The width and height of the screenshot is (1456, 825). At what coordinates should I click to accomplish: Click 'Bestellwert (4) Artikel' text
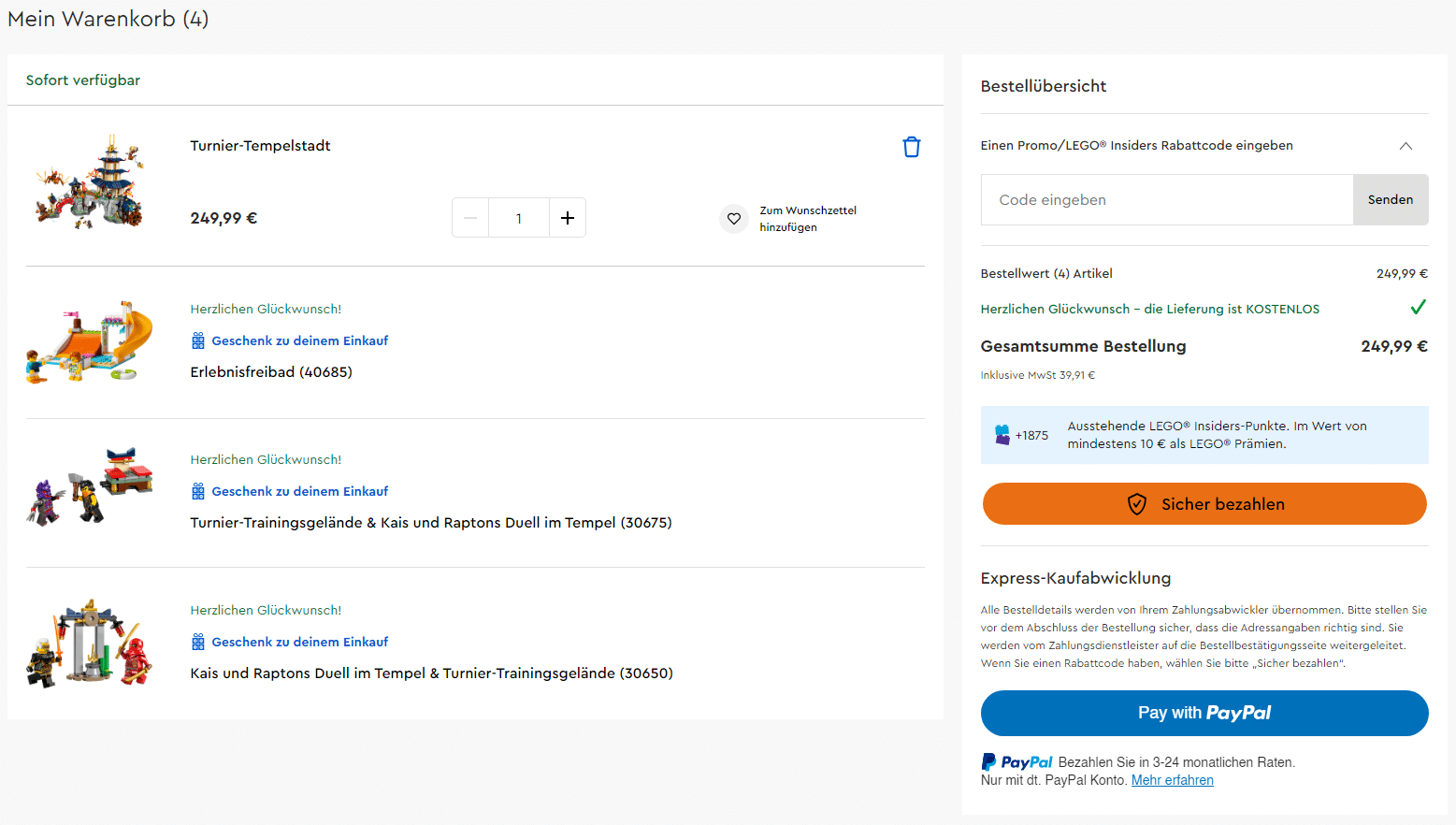pyautogui.click(x=1046, y=273)
